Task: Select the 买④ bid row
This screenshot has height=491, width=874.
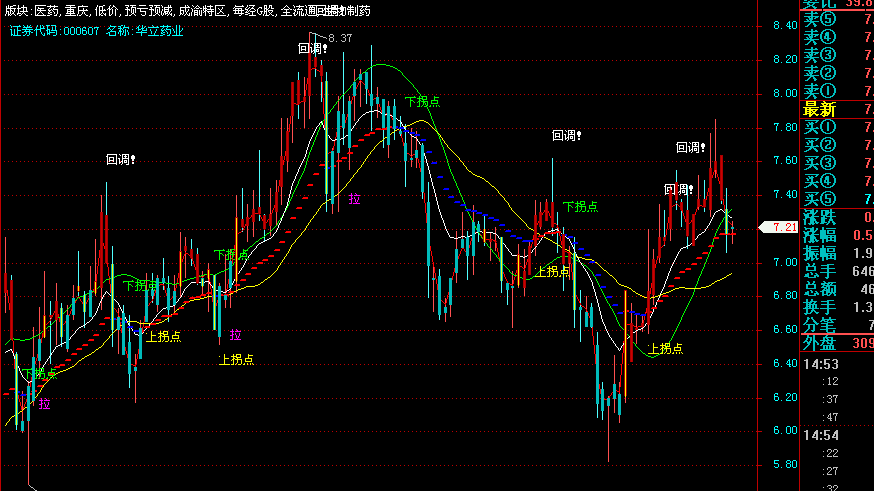Action: 838,181
